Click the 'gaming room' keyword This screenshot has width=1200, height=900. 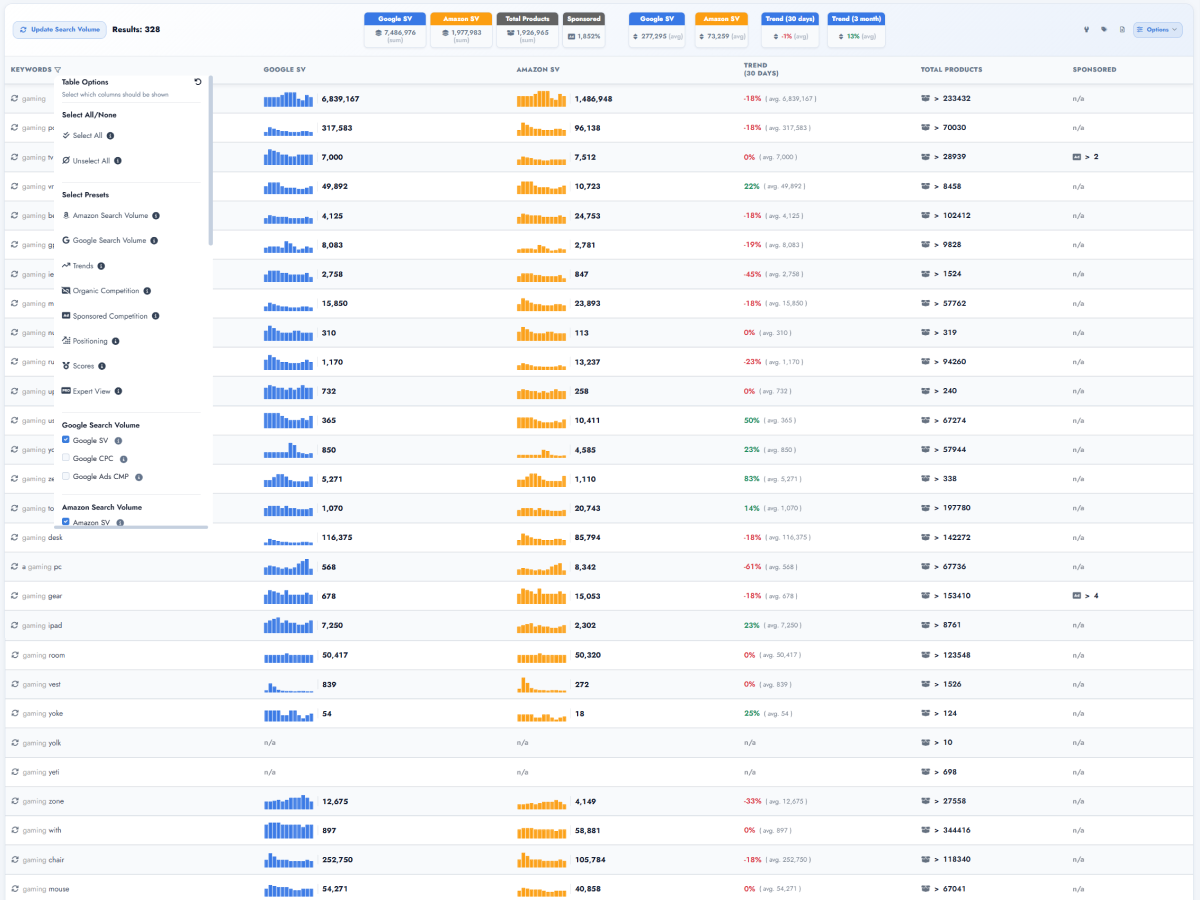point(43,655)
